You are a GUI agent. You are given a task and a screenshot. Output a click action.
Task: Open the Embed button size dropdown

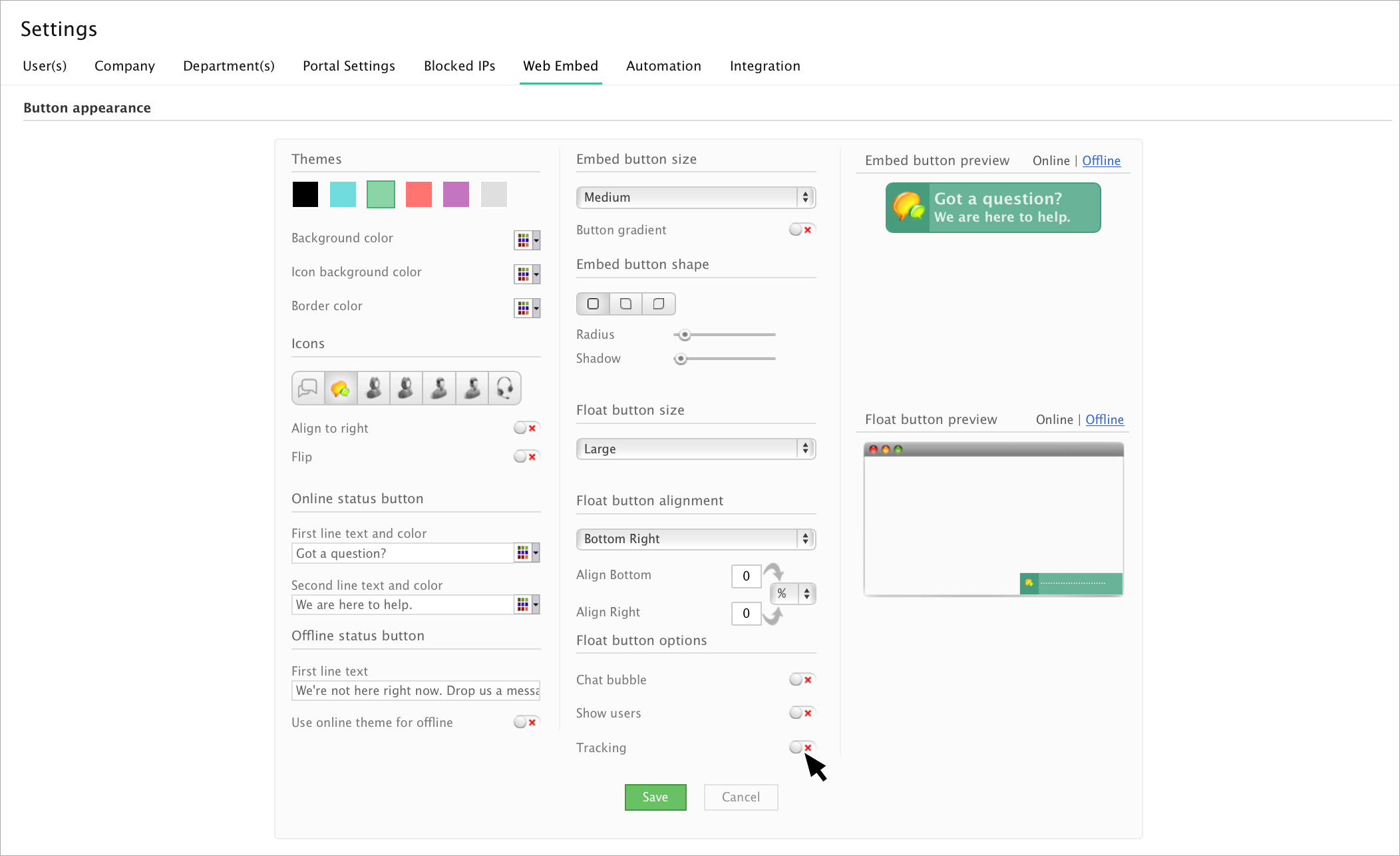point(695,198)
